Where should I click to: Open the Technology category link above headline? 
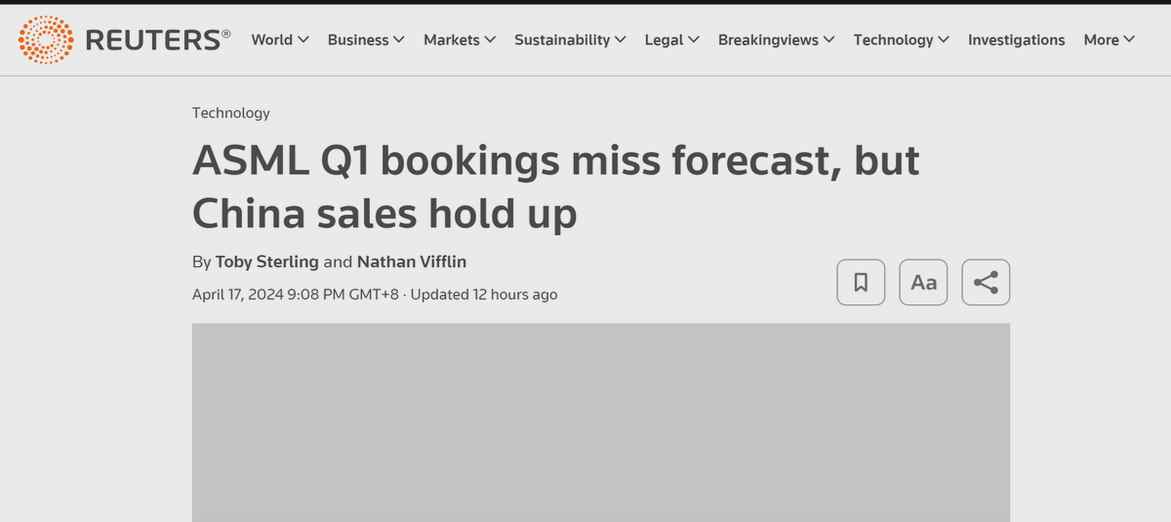point(231,113)
